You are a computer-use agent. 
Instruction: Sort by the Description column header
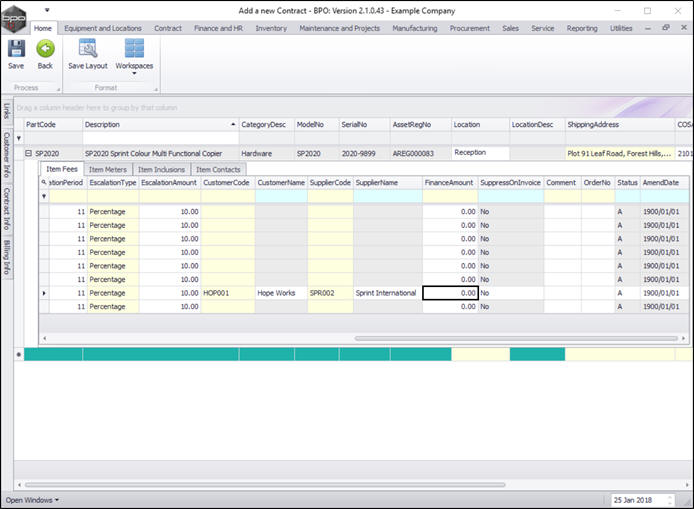tap(161, 124)
